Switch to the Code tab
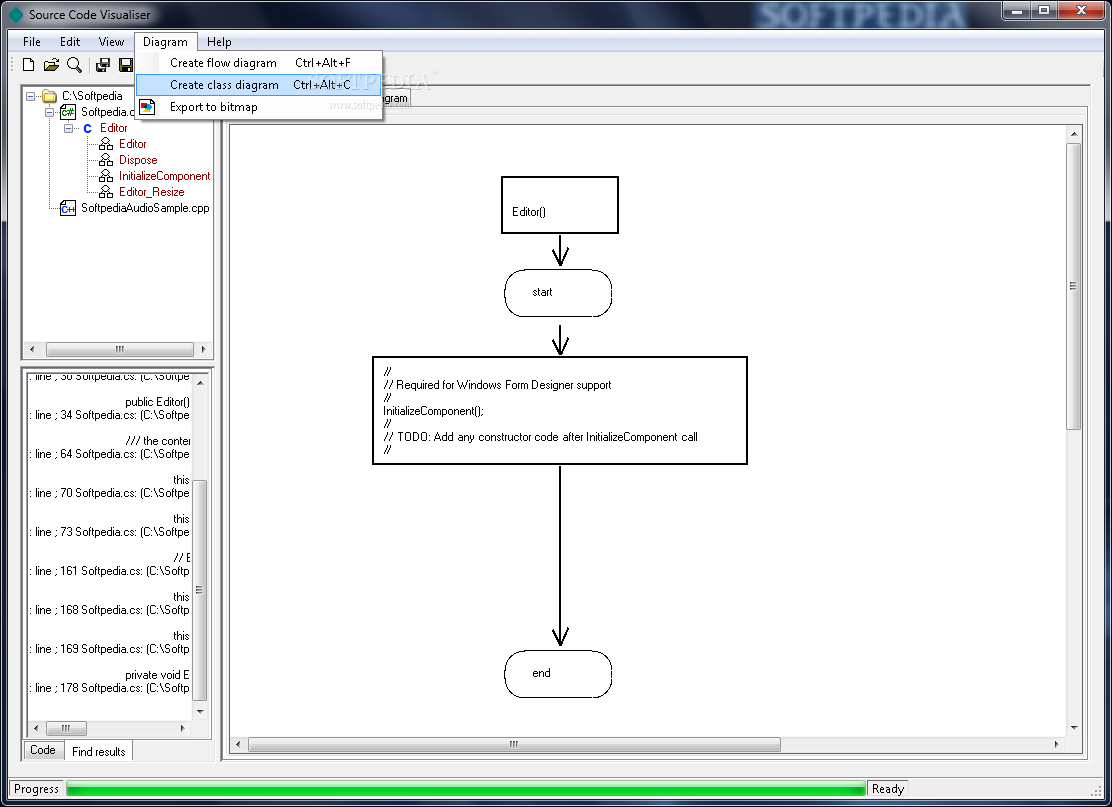The image size is (1112, 807). tap(43, 750)
